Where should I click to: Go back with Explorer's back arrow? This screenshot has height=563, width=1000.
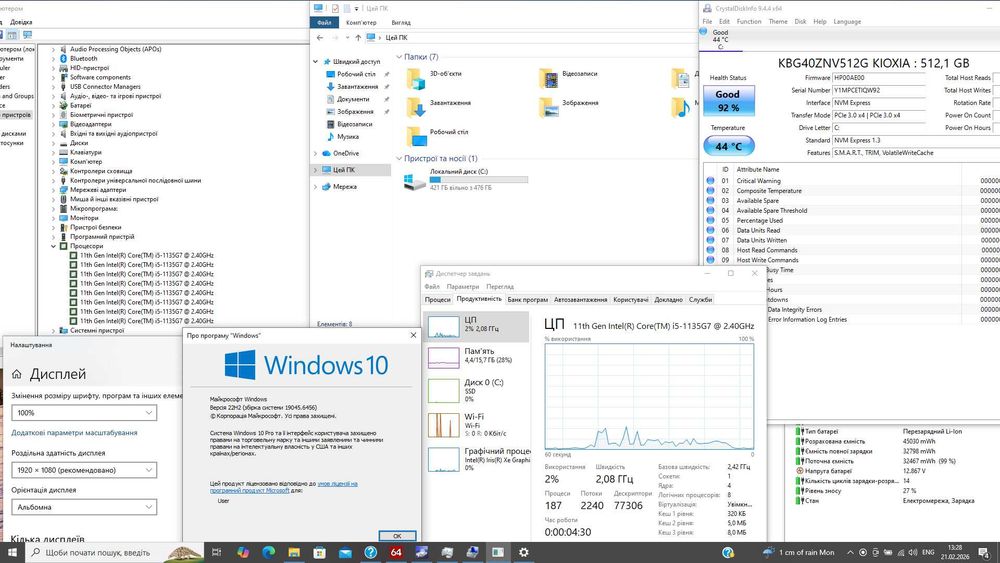coord(320,38)
